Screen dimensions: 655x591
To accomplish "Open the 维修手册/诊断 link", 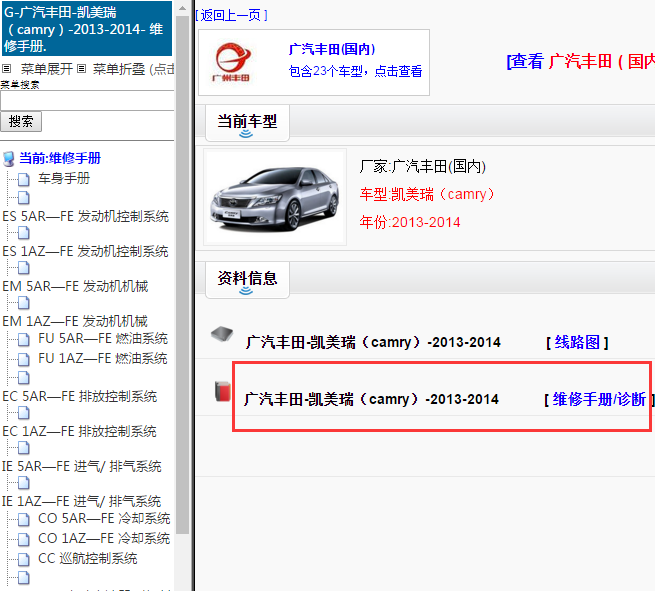I will 599,400.
